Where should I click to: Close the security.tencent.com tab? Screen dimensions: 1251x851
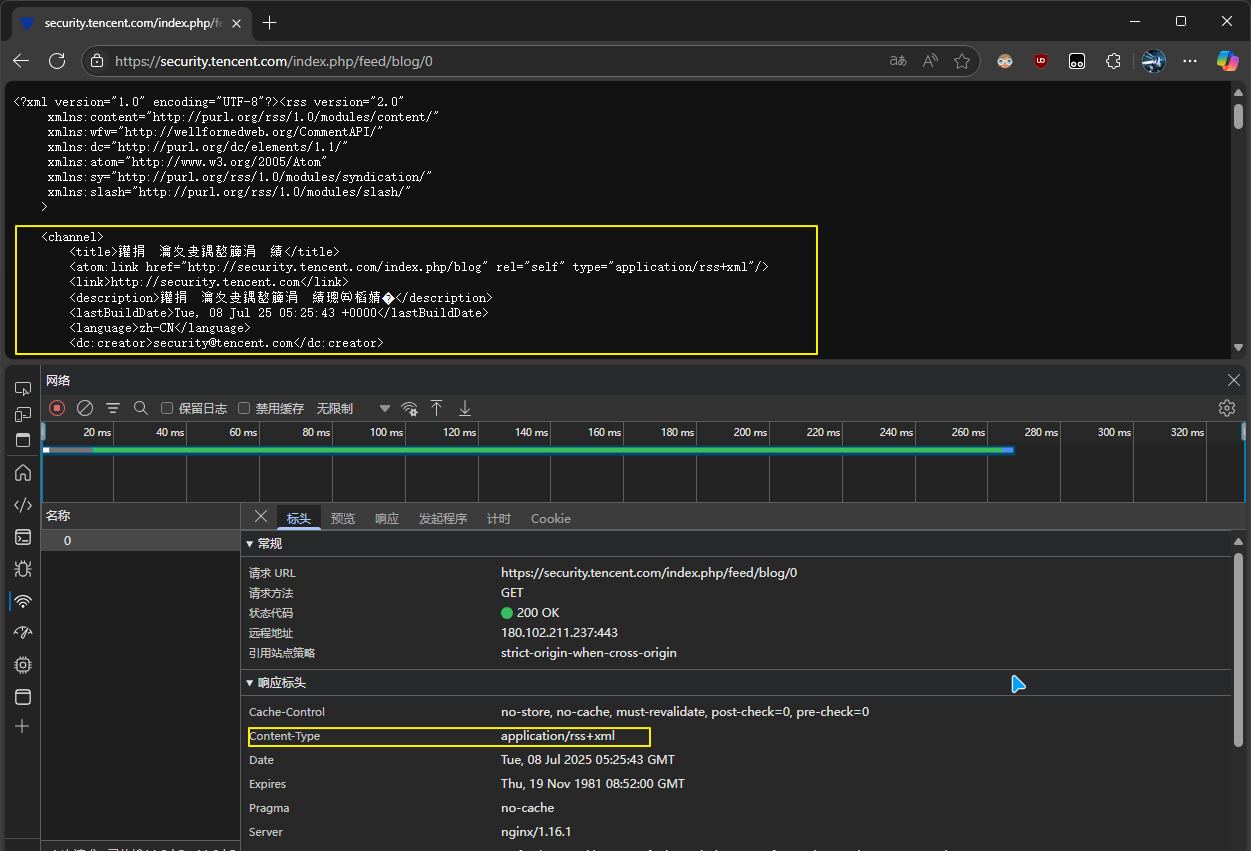point(237,23)
